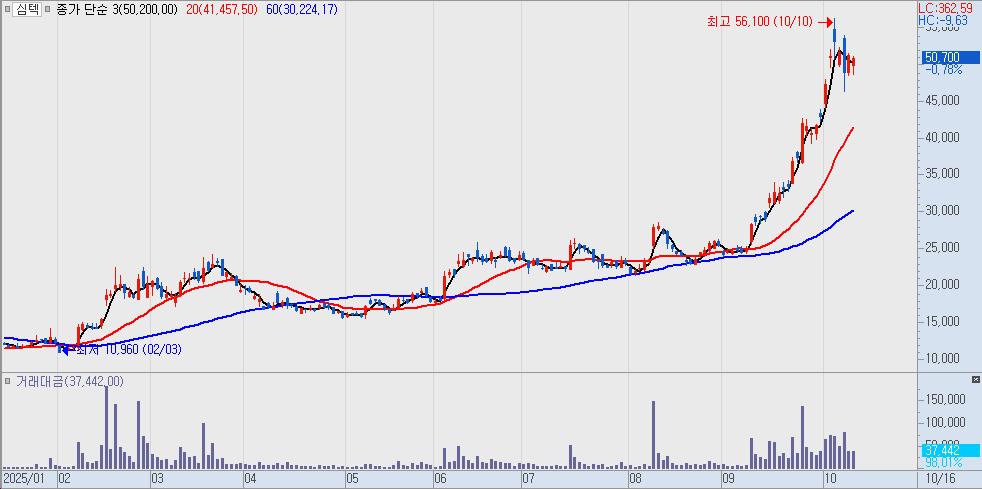Image resolution: width=982 pixels, height=489 pixels.
Task: Click the 거래대금(37,442,00) indicator label
Action: pyautogui.click(x=68, y=381)
